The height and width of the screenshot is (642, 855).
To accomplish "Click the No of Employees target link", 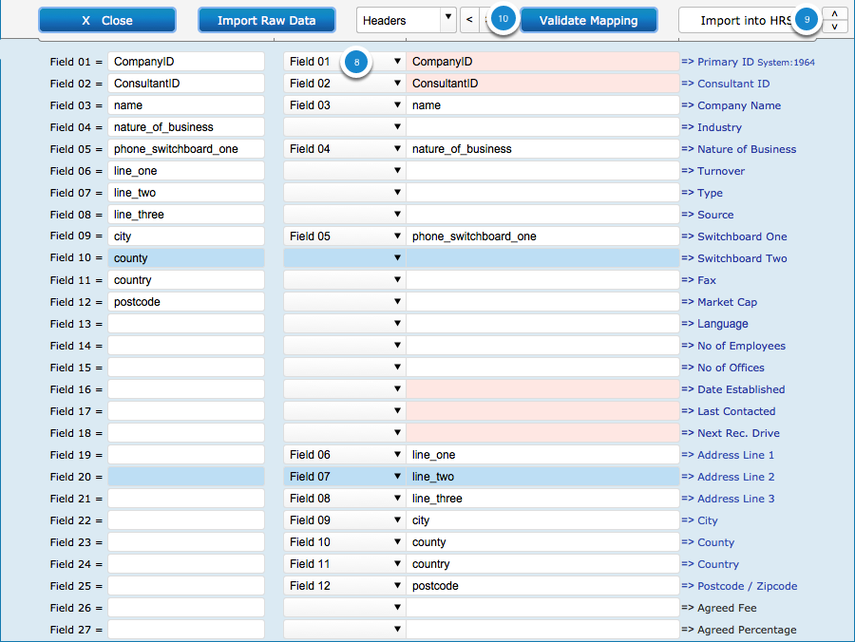I will (733, 346).
